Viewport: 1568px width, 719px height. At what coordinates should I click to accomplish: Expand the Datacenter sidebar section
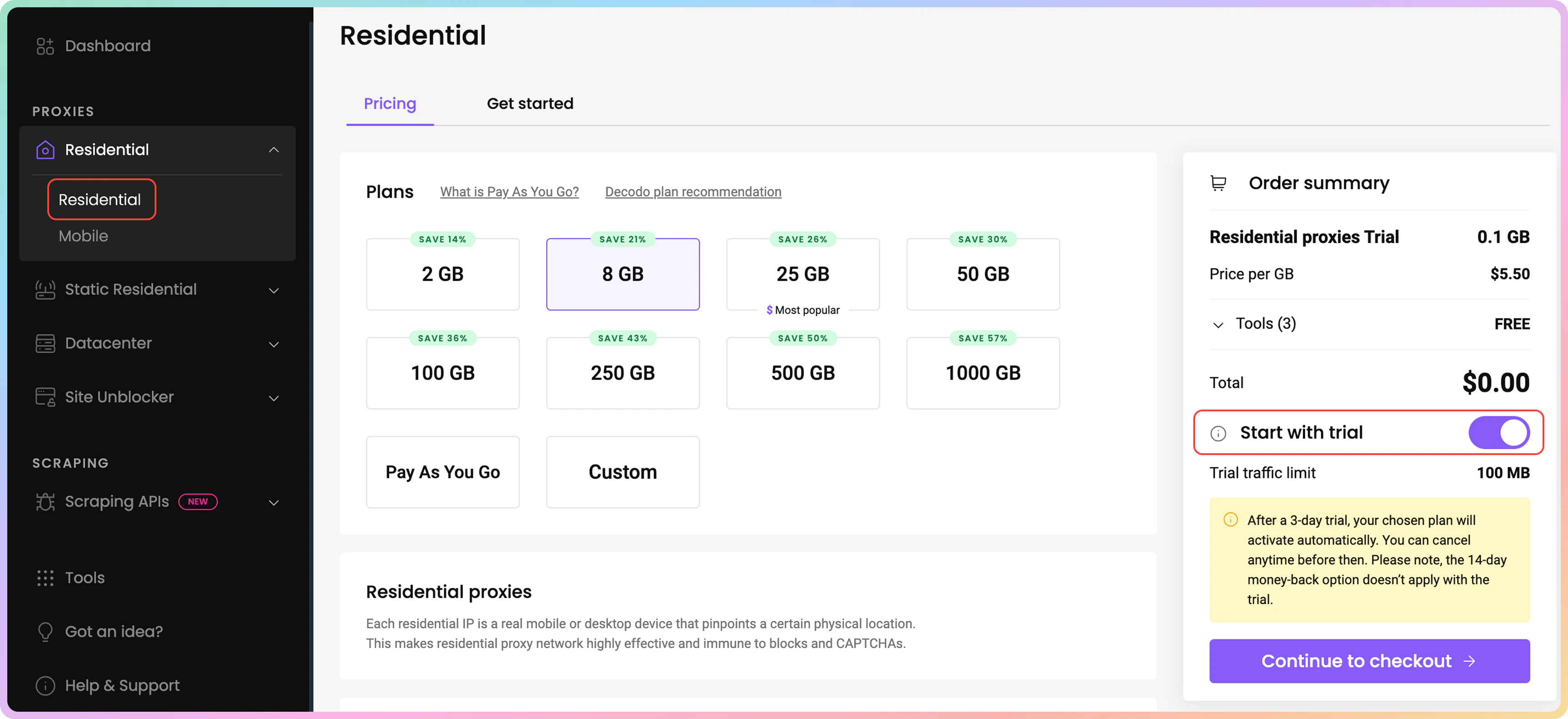274,344
